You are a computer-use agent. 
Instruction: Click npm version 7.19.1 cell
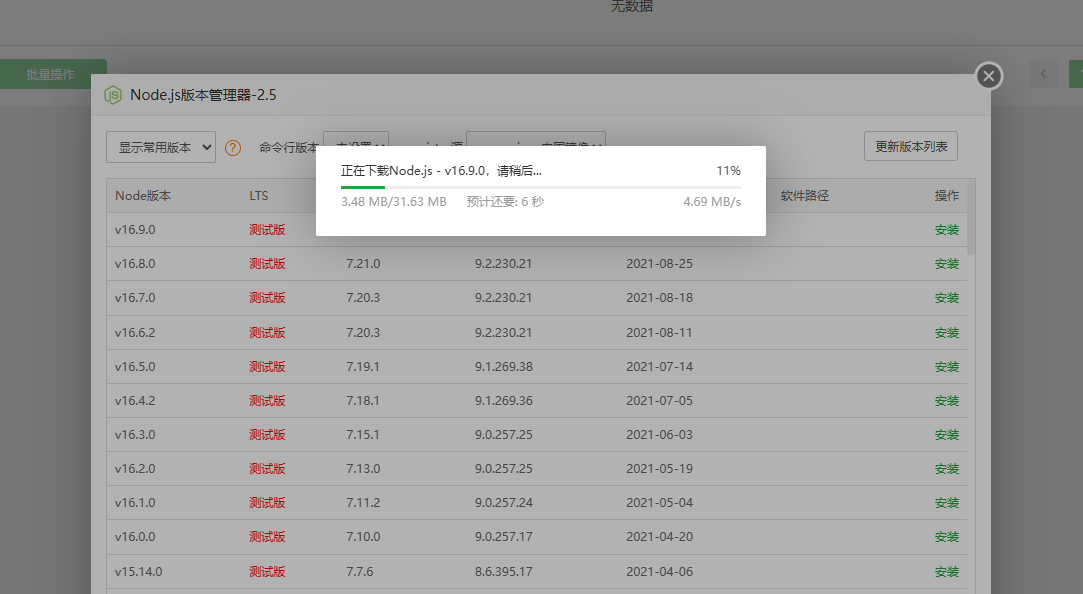pos(363,367)
